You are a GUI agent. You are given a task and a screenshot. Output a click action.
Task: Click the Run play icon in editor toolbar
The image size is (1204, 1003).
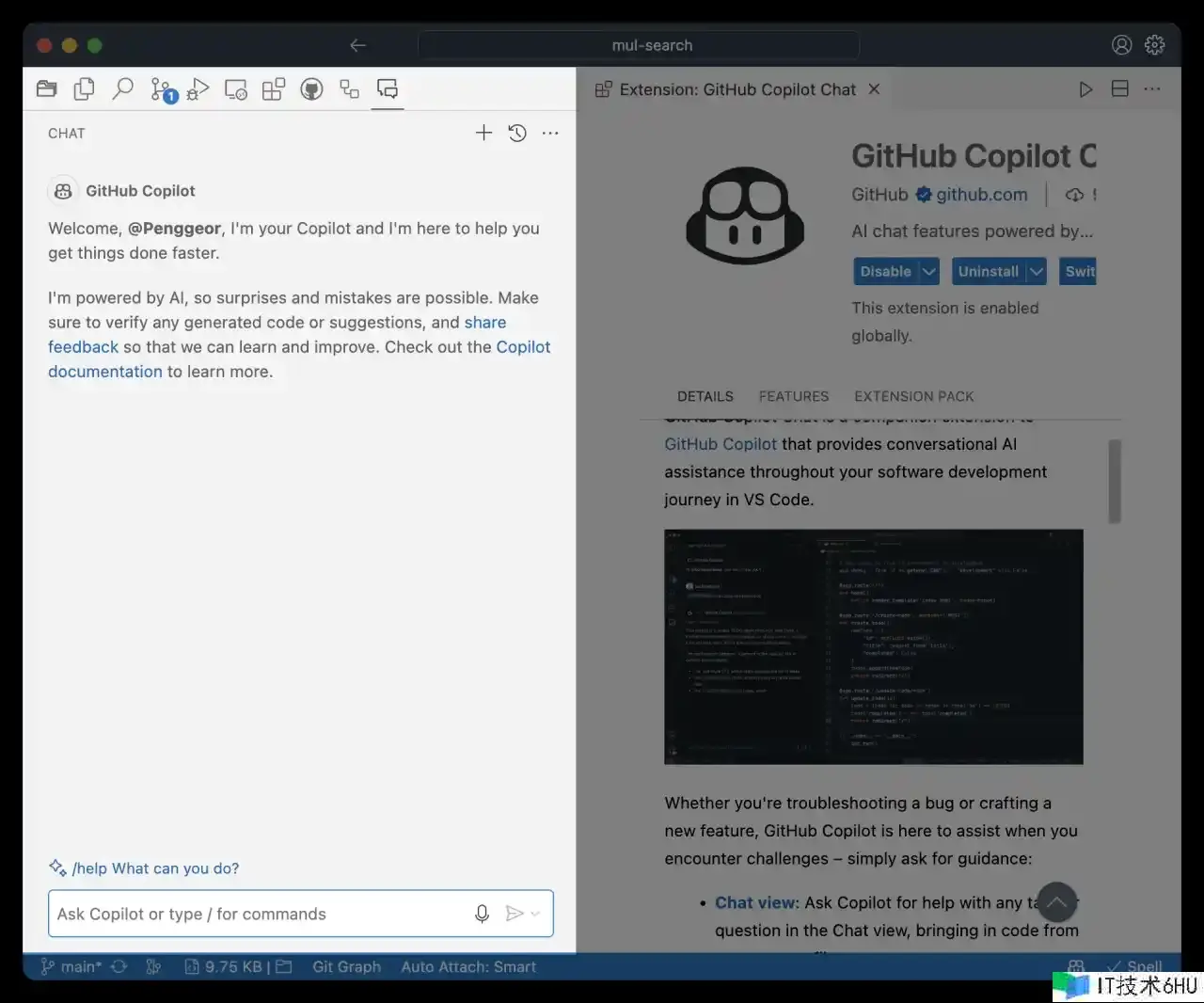tap(1085, 89)
